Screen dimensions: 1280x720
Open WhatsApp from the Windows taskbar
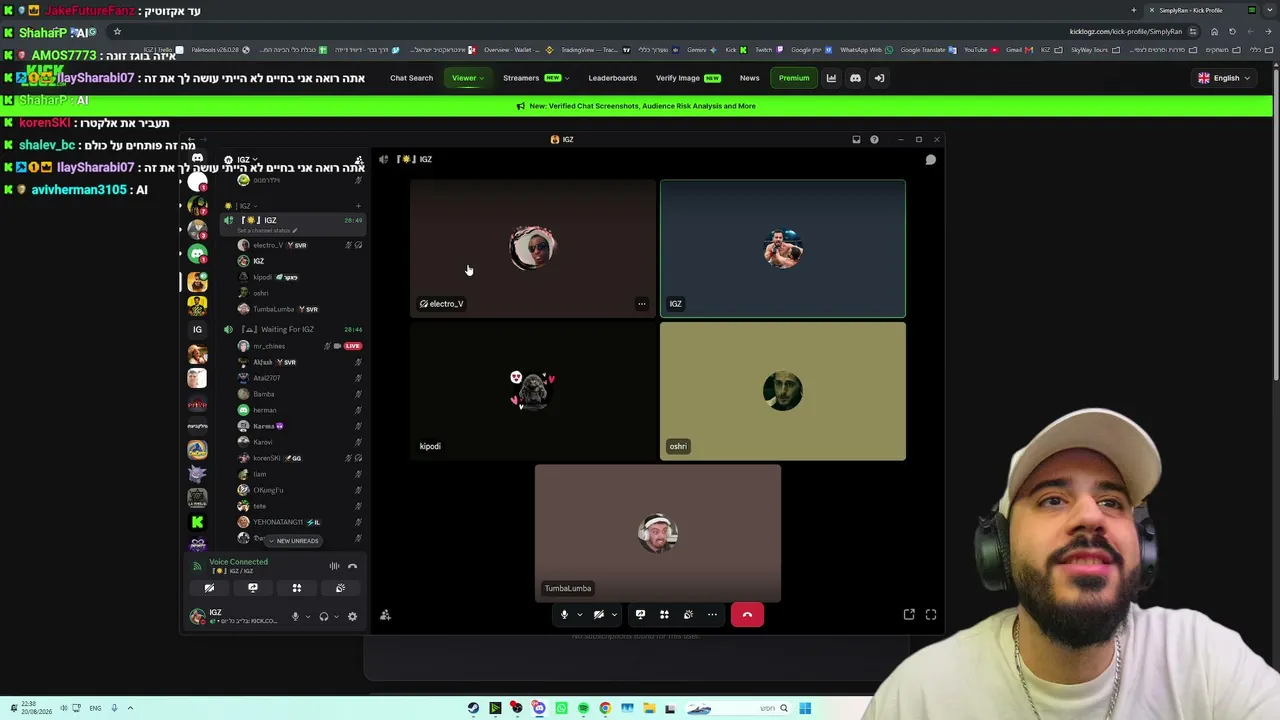(x=561, y=708)
